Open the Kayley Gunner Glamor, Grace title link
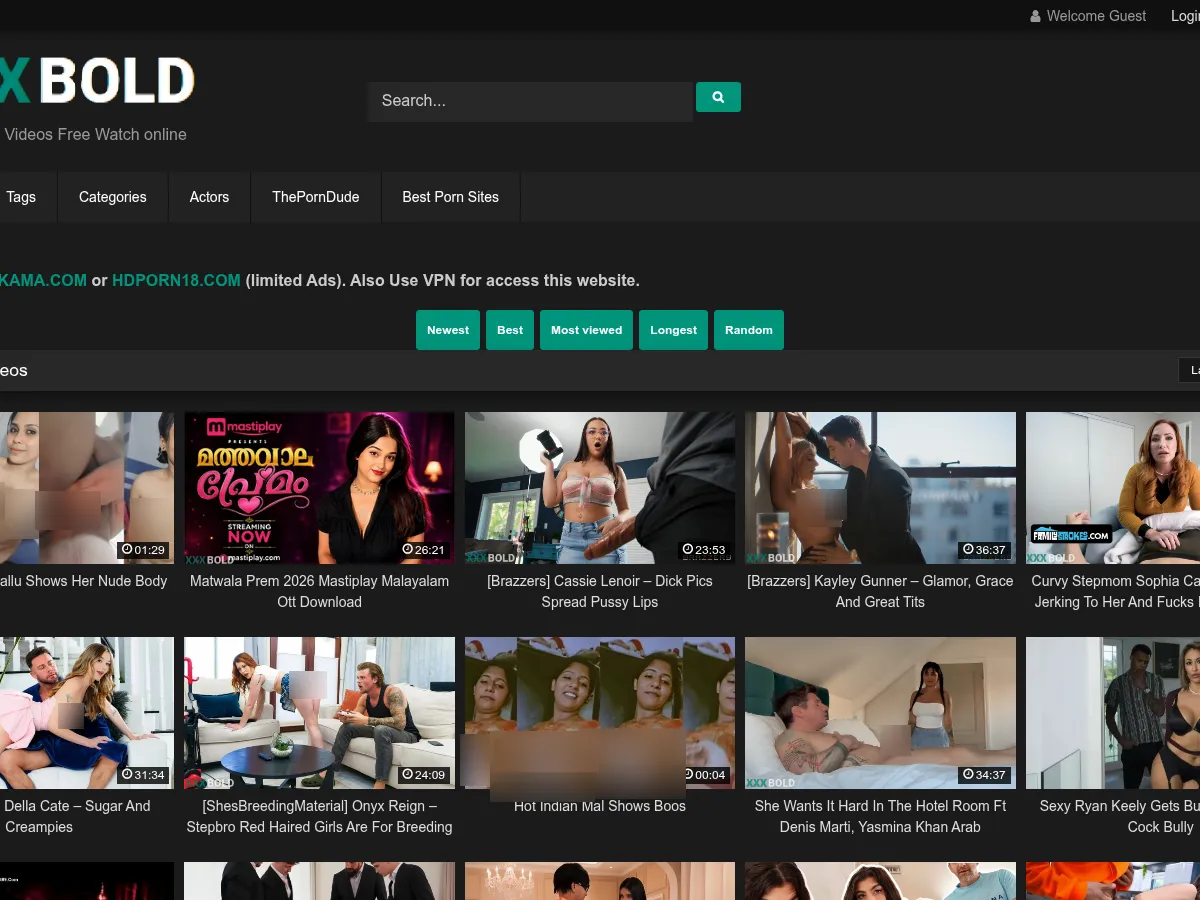 click(x=880, y=591)
